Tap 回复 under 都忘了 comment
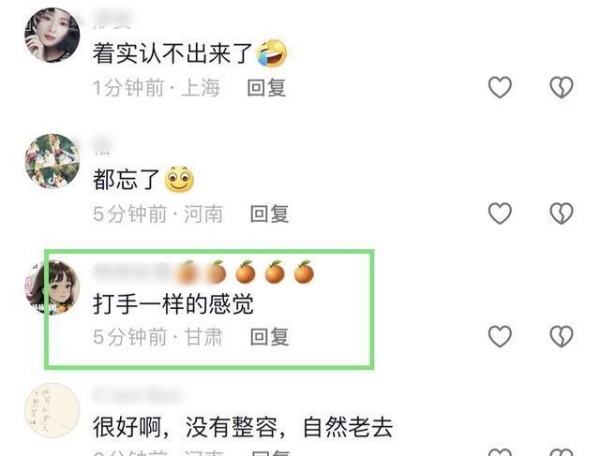The height and width of the screenshot is (456, 600). click(x=269, y=213)
